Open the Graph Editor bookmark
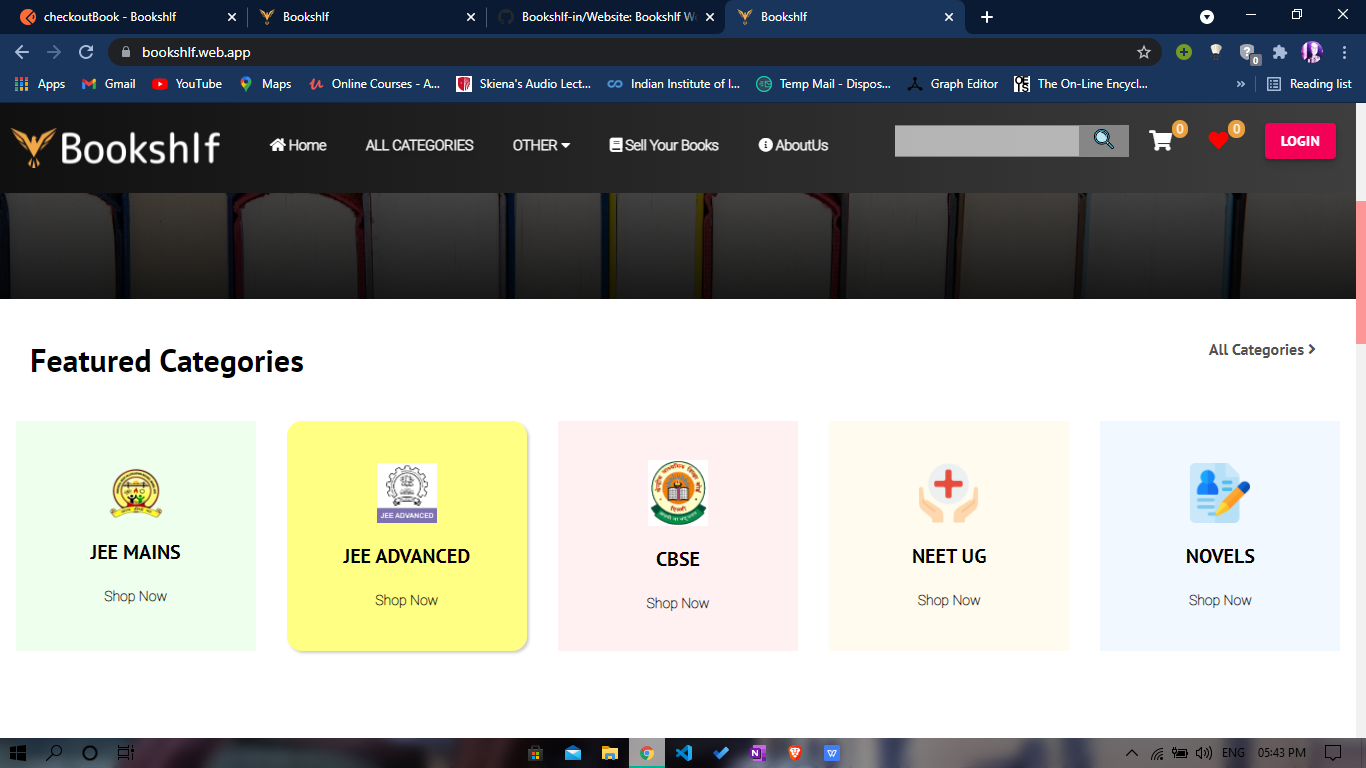The height and width of the screenshot is (768, 1366). (953, 84)
